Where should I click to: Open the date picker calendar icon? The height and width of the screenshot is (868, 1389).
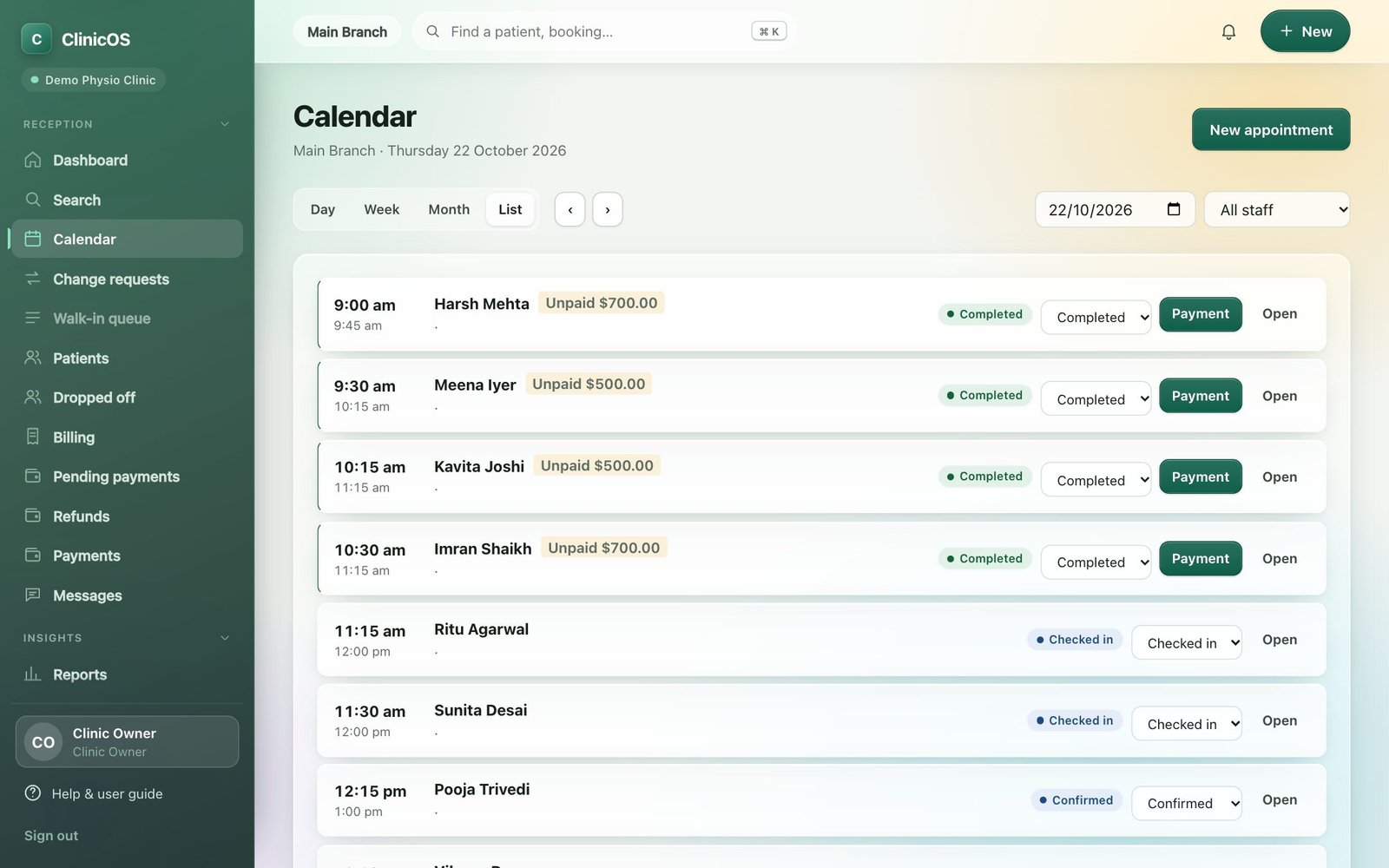coord(1174,209)
